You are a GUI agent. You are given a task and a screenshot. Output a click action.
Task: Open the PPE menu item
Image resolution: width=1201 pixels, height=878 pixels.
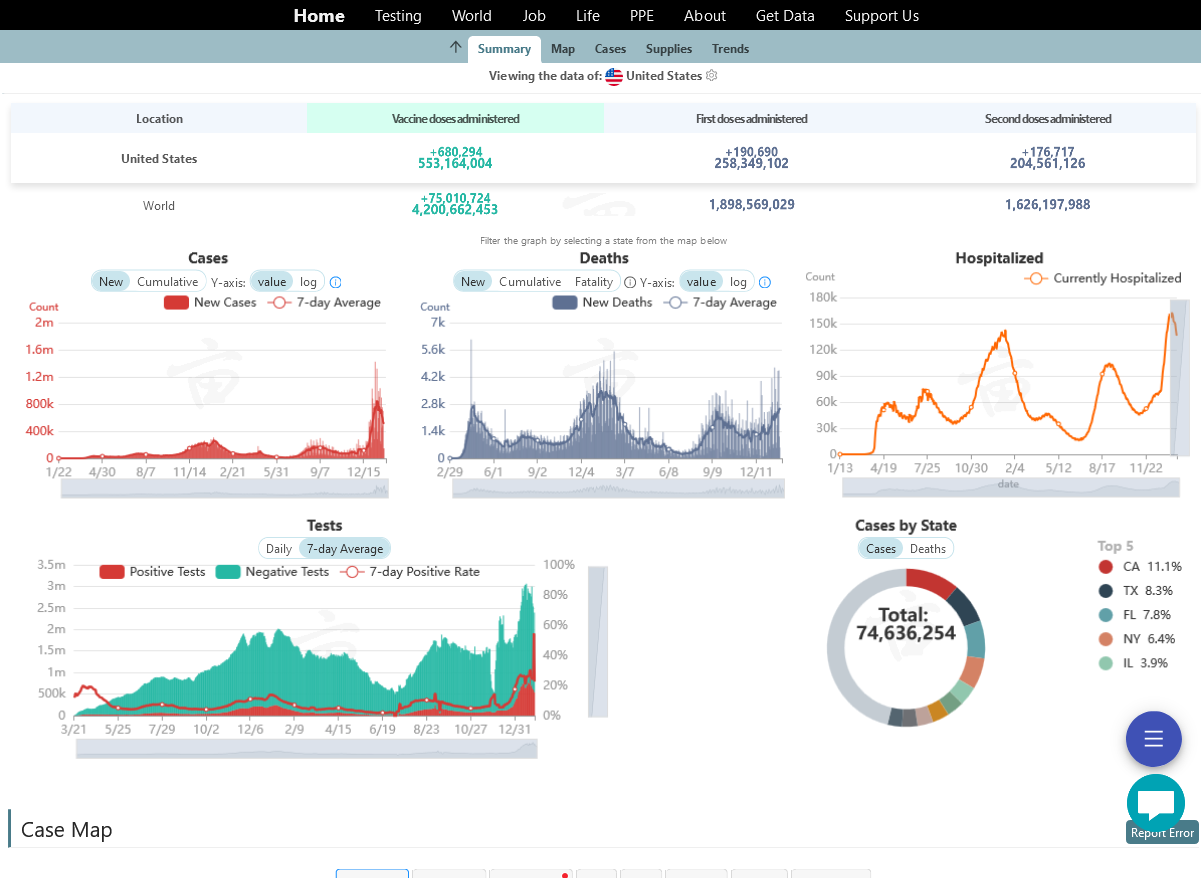click(x=642, y=16)
